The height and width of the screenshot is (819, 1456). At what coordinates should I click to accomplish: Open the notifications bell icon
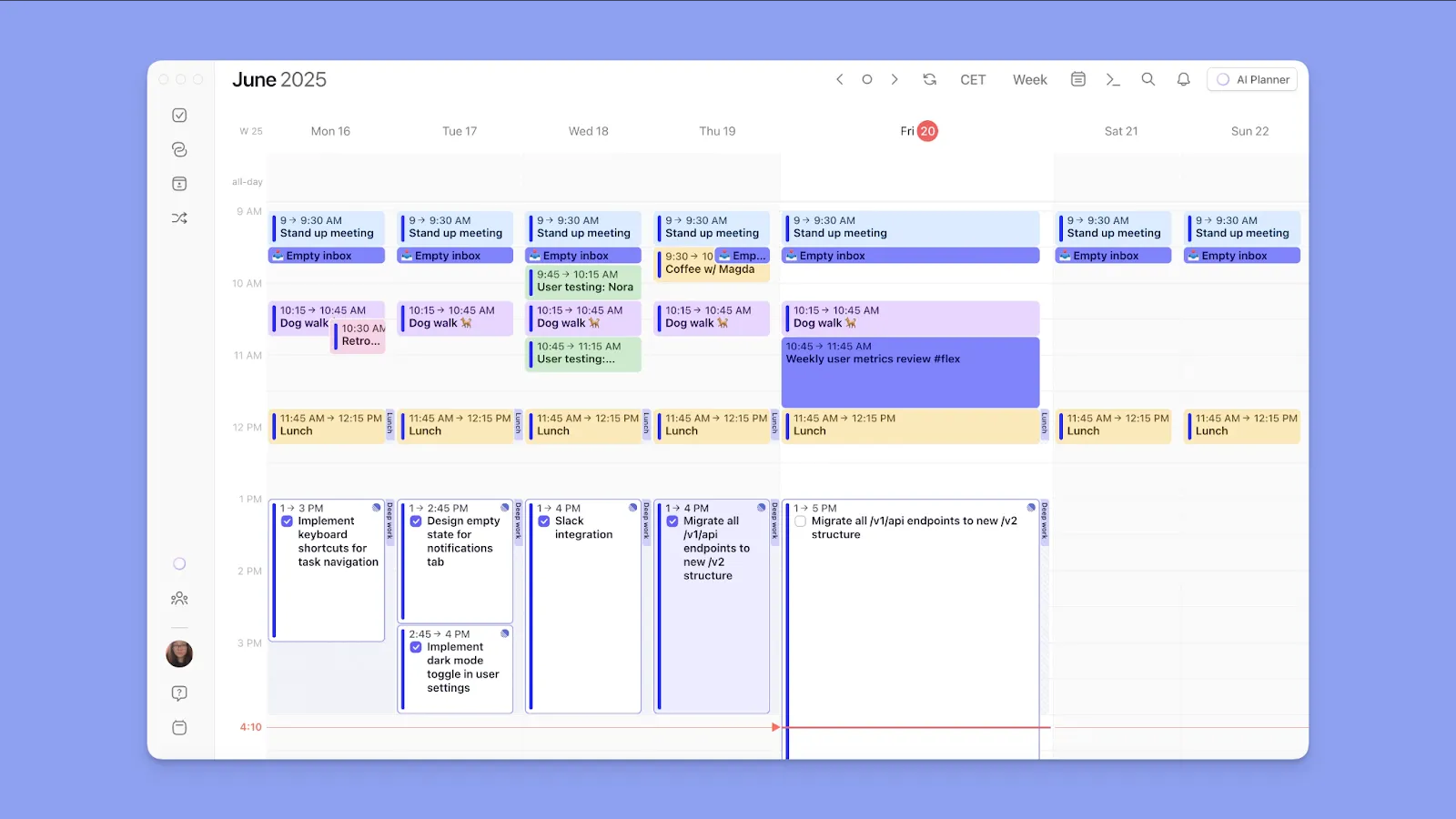coord(1183,79)
